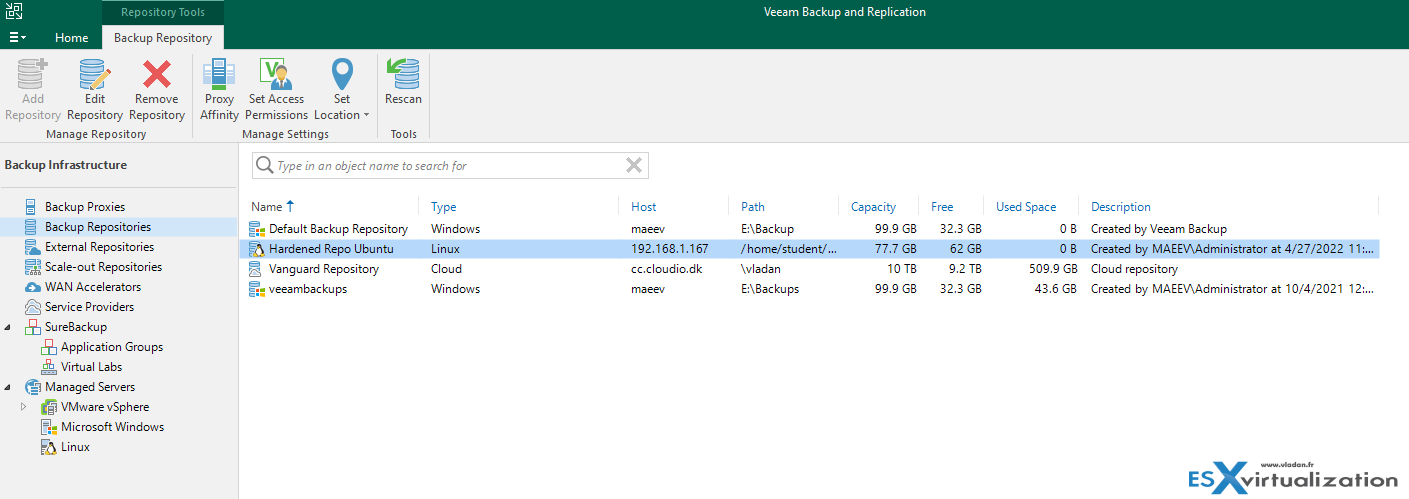
Task: Select Managed Servers node
Action: (90, 387)
